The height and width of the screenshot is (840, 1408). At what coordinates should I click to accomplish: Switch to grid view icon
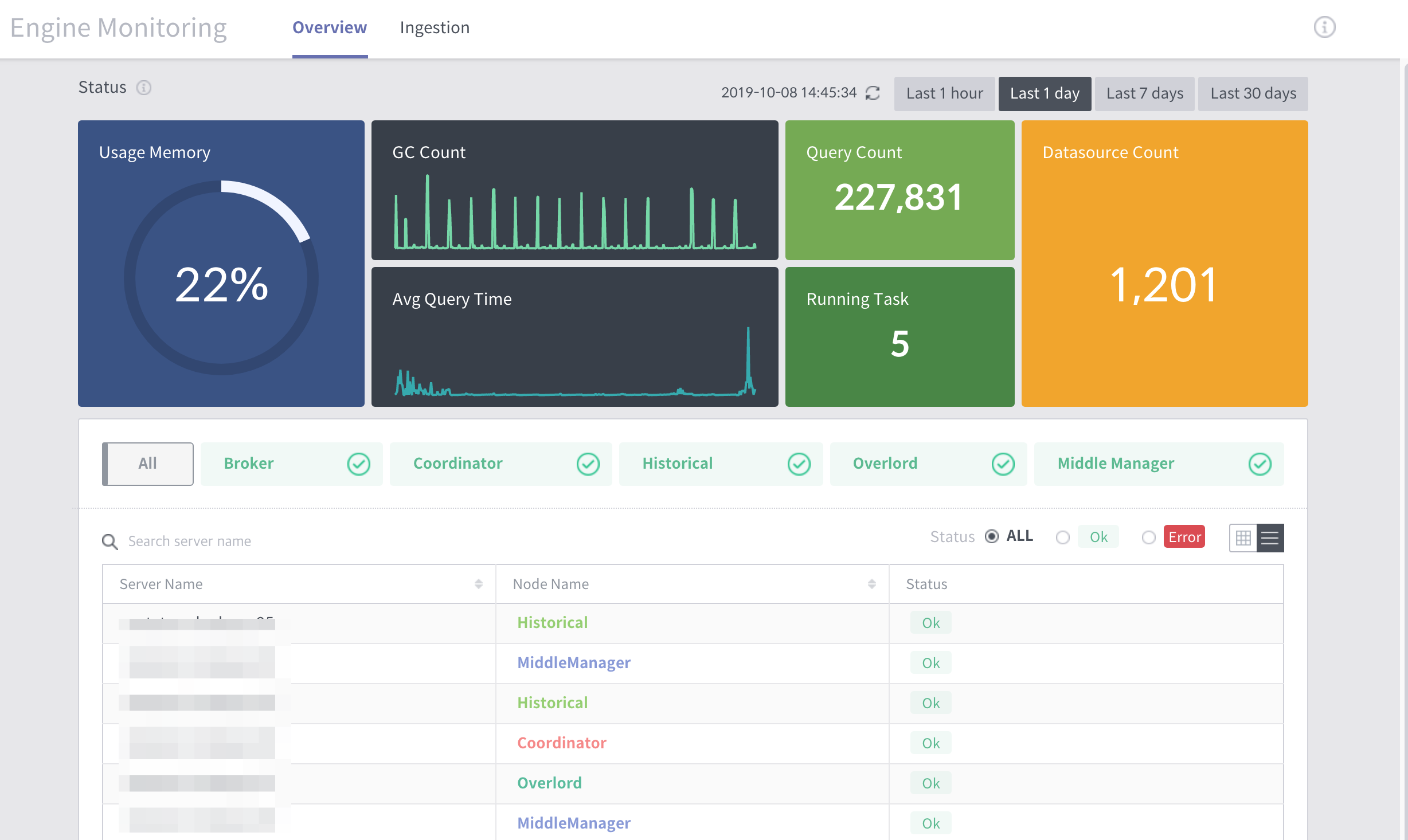(1243, 538)
